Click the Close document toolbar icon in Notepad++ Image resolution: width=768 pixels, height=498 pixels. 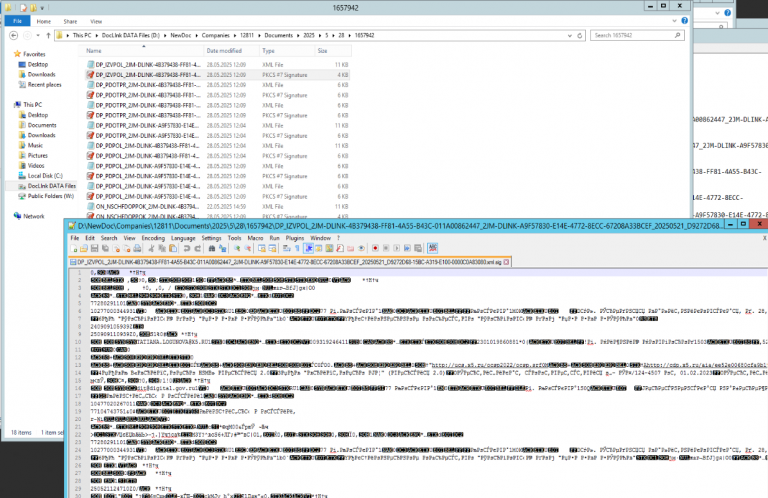pyautogui.click(x=116, y=248)
